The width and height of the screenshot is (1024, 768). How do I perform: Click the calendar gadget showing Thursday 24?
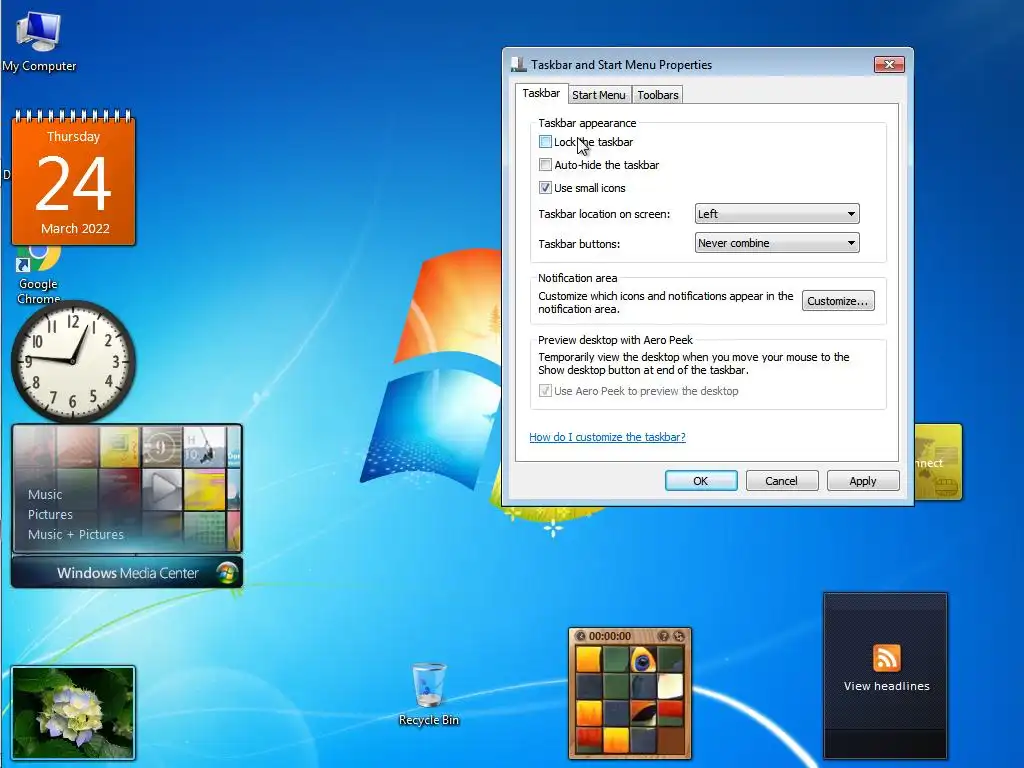click(74, 178)
